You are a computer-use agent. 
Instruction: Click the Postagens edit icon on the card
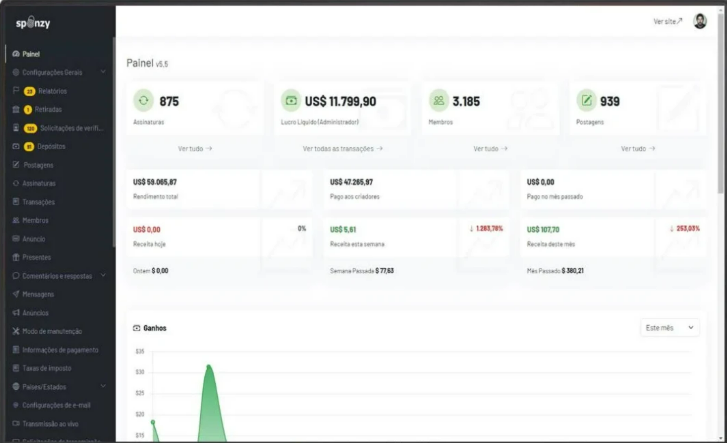(x=586, y=101)
